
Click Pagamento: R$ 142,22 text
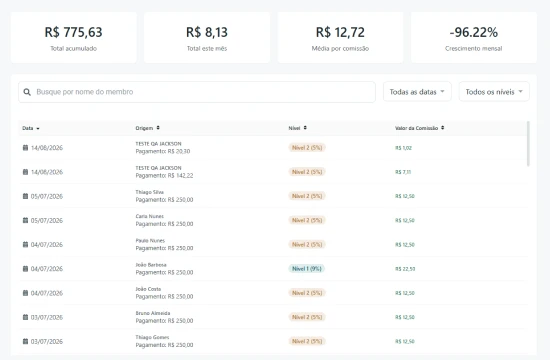164,176
